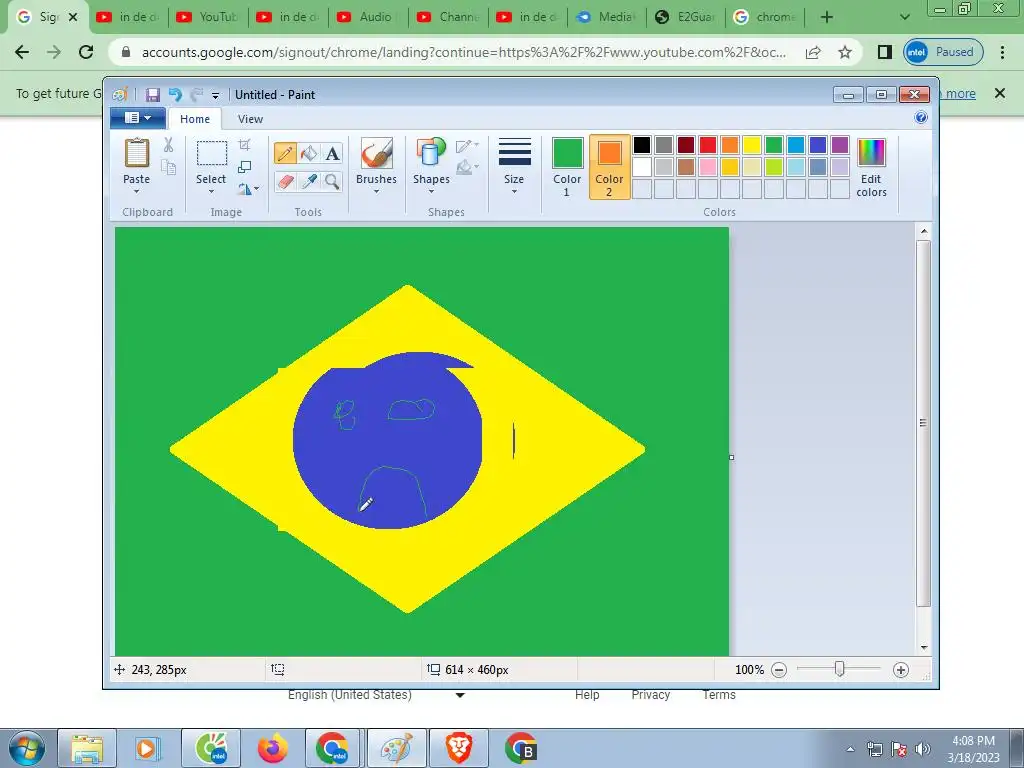Open Firefox from the taskbar
1024x768 pixels.
click(x=272, y=748)
